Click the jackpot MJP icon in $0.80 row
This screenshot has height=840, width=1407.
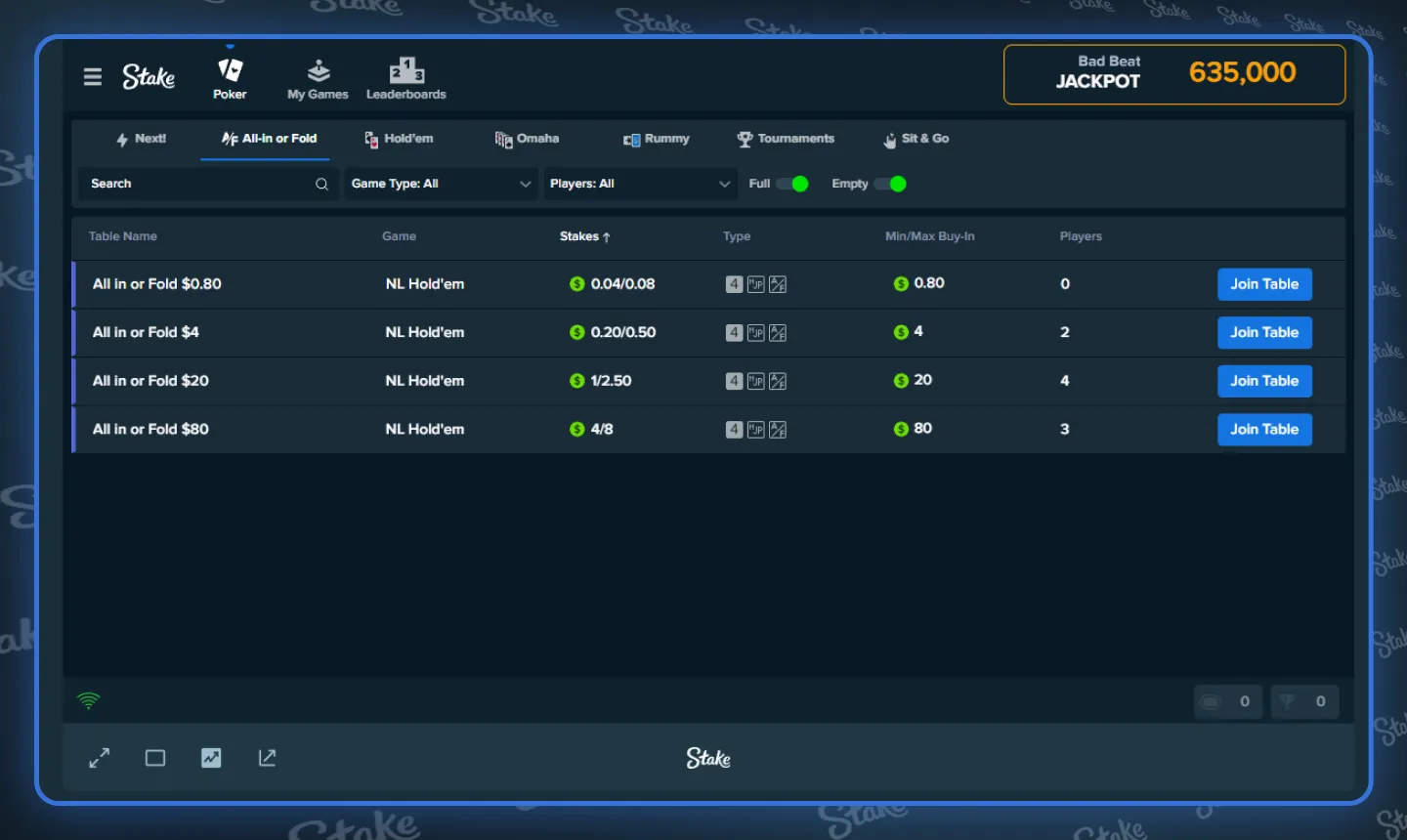tap(755, 284)
